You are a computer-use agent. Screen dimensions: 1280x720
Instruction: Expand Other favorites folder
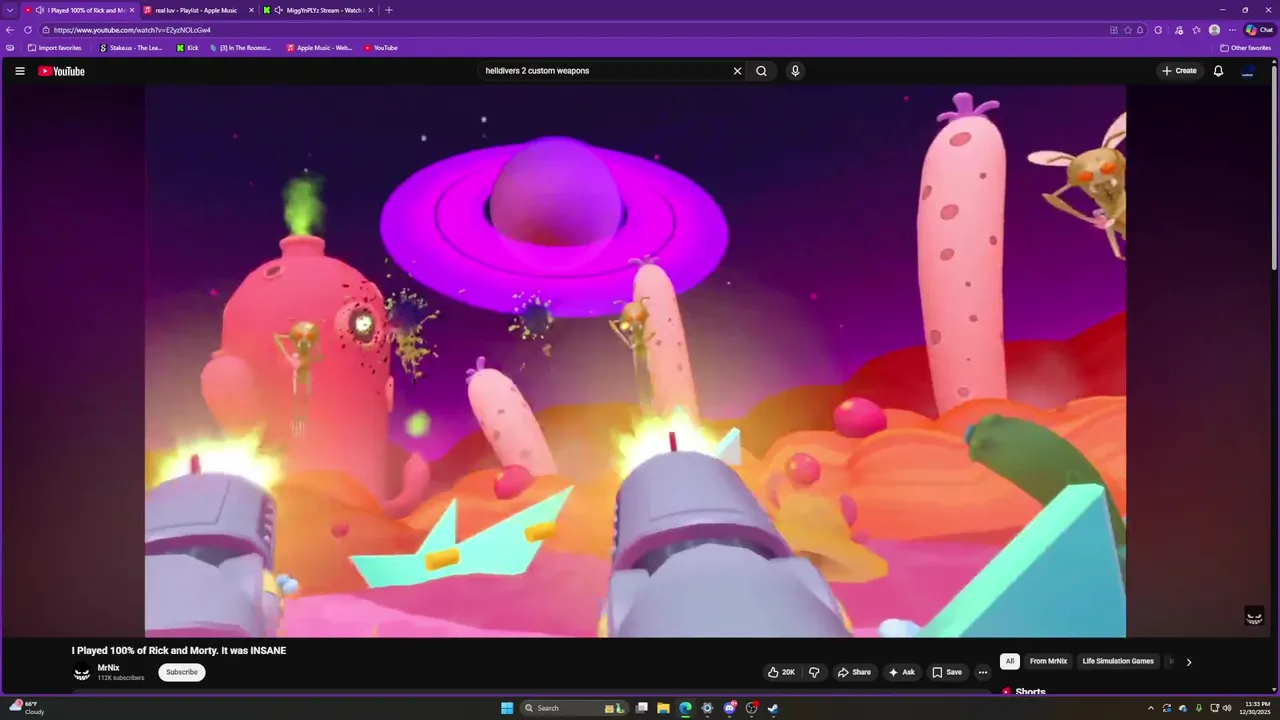[x=1246, y=48]
